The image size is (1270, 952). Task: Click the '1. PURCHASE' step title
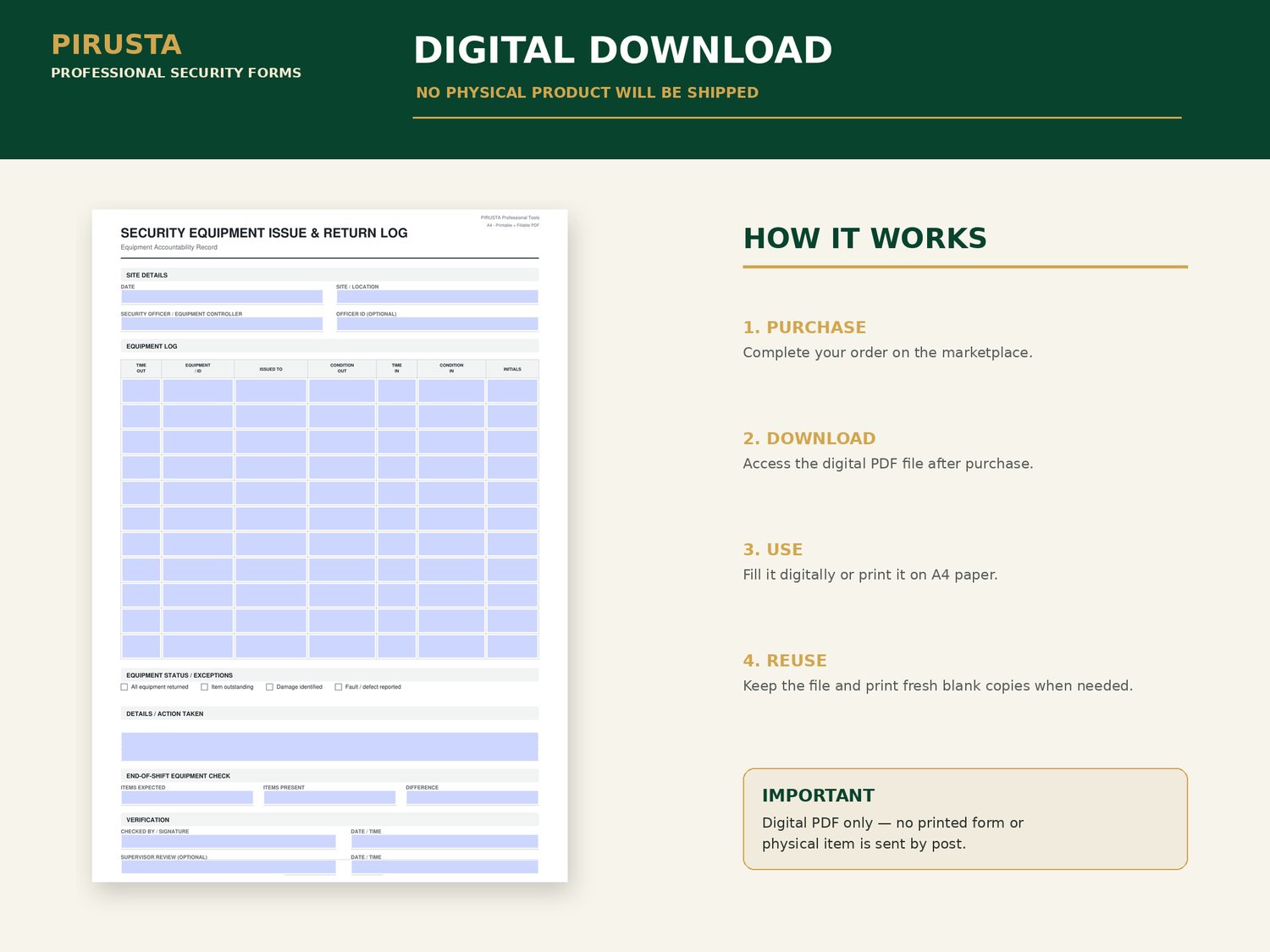(x=804, y=327)
